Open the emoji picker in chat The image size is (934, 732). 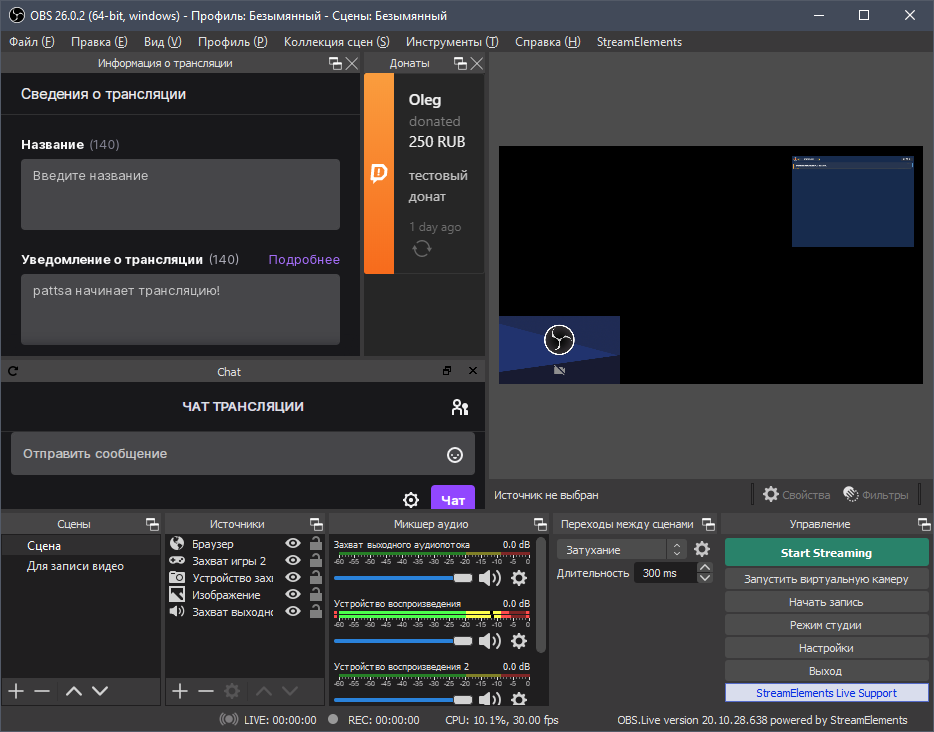click(x=455, y=455)
